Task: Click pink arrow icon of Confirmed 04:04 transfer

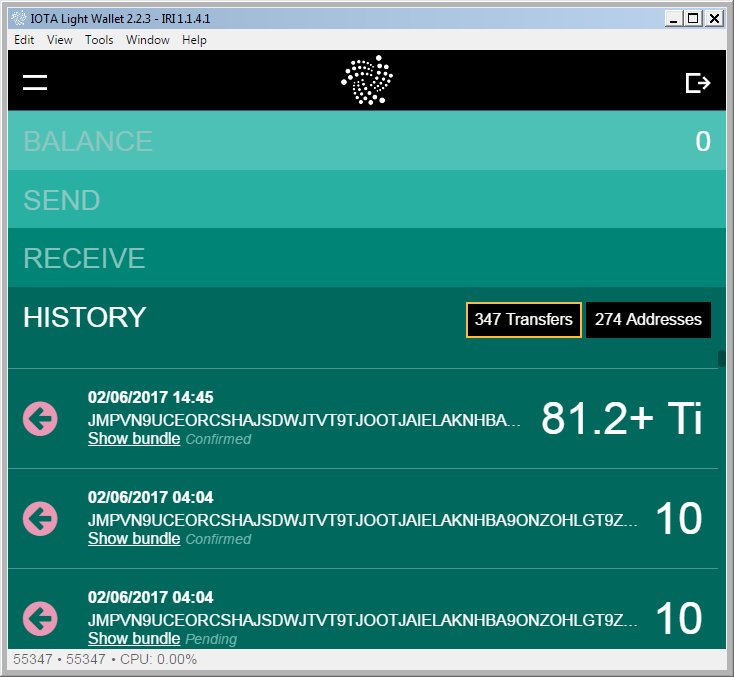Action: pos(40,518)
